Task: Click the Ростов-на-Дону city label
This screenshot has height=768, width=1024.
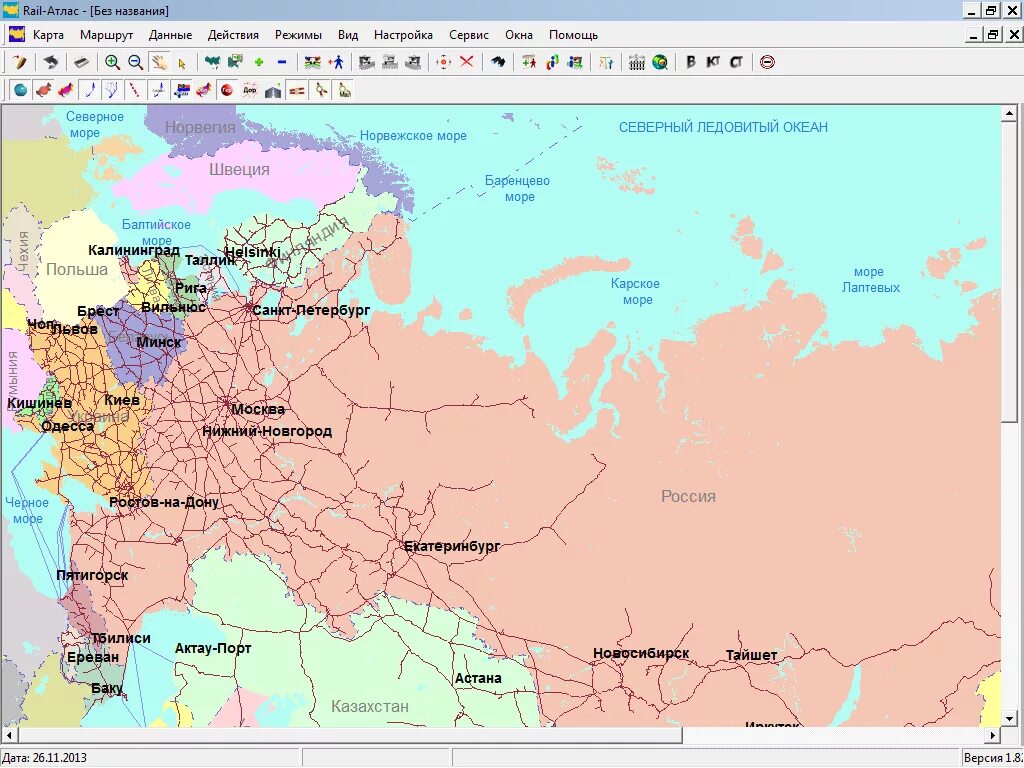Action: 164,502
